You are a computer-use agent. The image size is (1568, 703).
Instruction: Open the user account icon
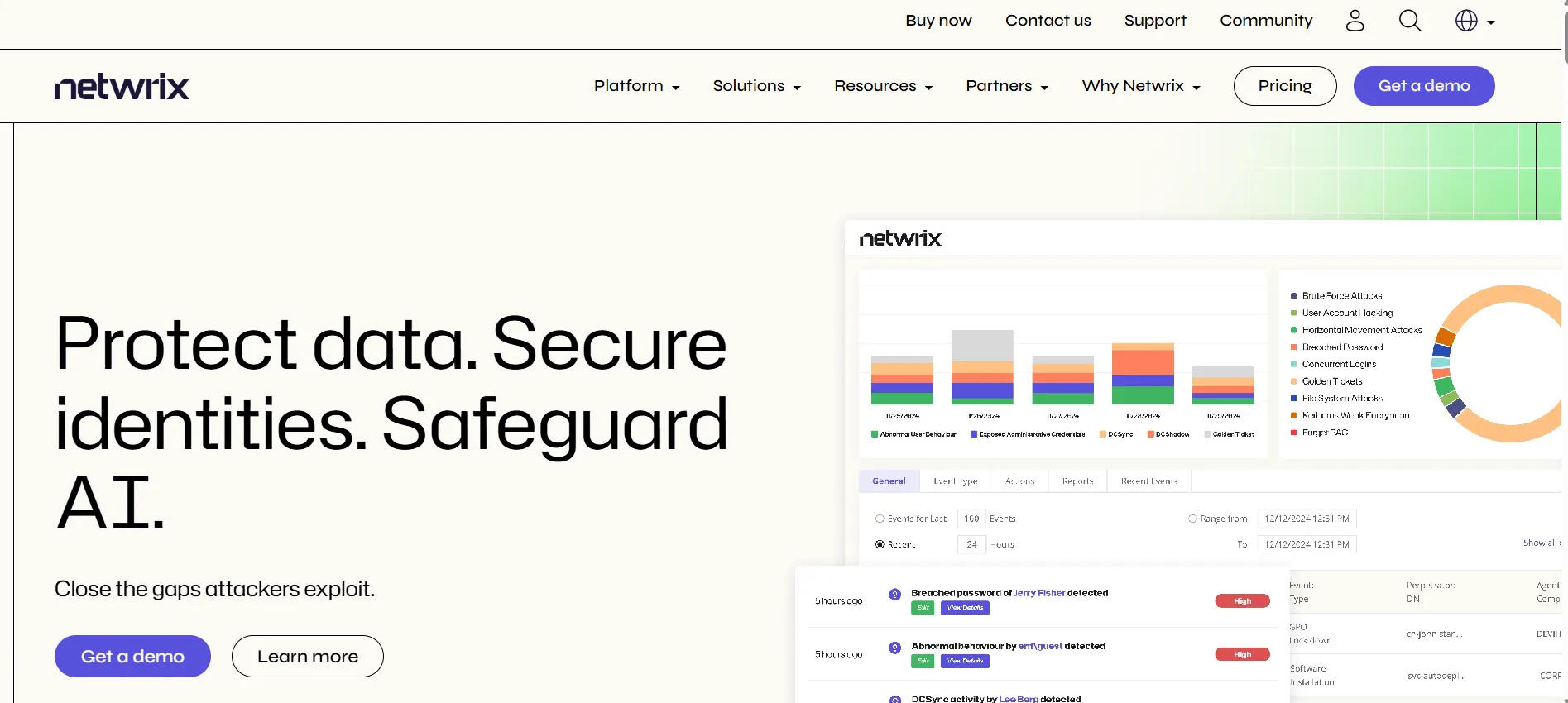click(1355, 21)
